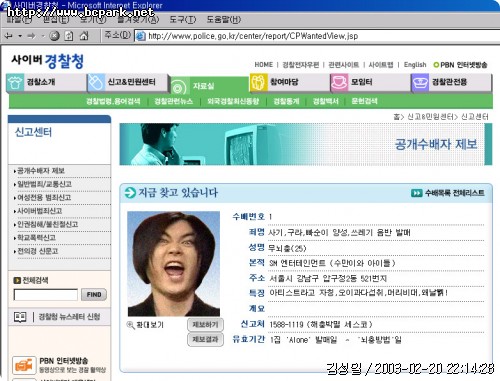
Task: Click the 전체검색 search input field
Action: [x=46, y=295]
